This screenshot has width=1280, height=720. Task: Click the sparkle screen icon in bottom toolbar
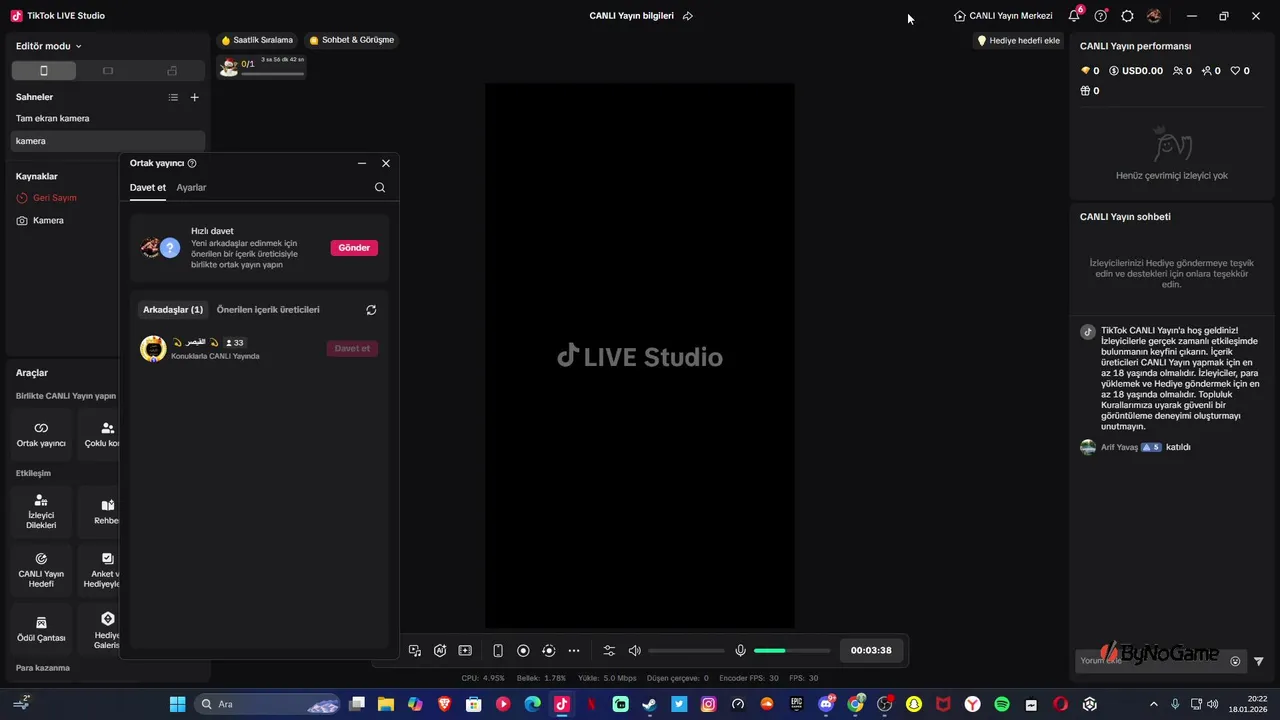click(465, 650)
